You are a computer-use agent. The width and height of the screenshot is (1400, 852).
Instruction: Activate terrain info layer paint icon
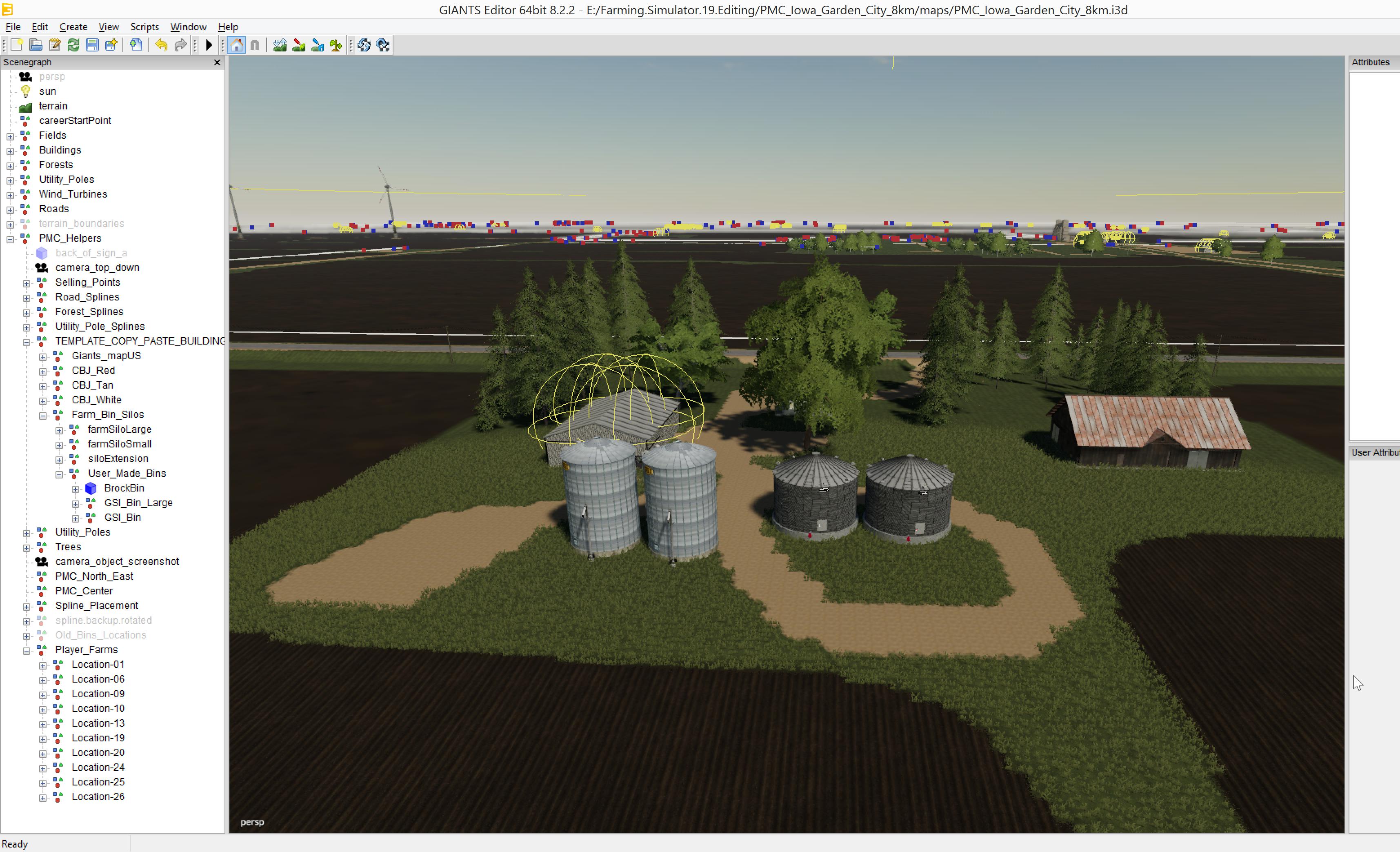(317, 45)
